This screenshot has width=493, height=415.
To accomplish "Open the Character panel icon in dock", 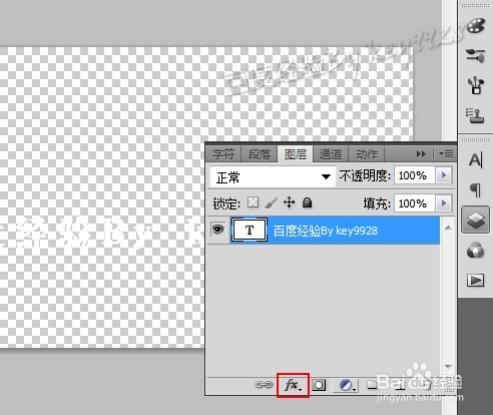I will click(x=475, y=160).
